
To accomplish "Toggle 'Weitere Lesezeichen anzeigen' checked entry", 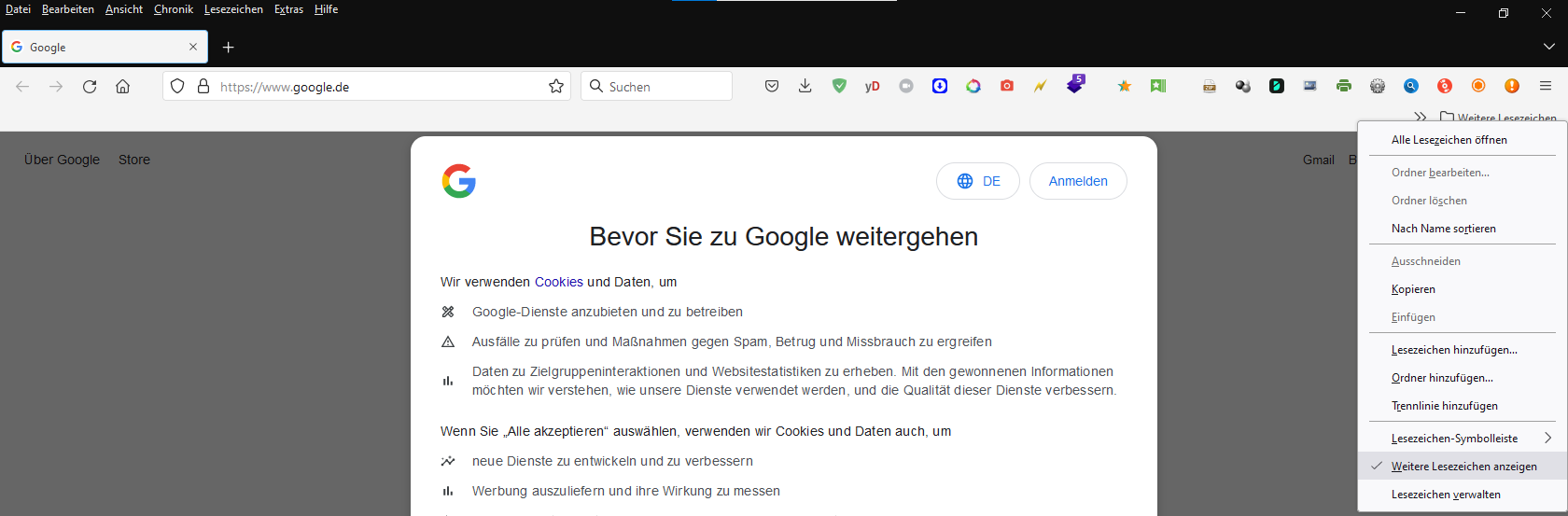I will (1463, 467).
